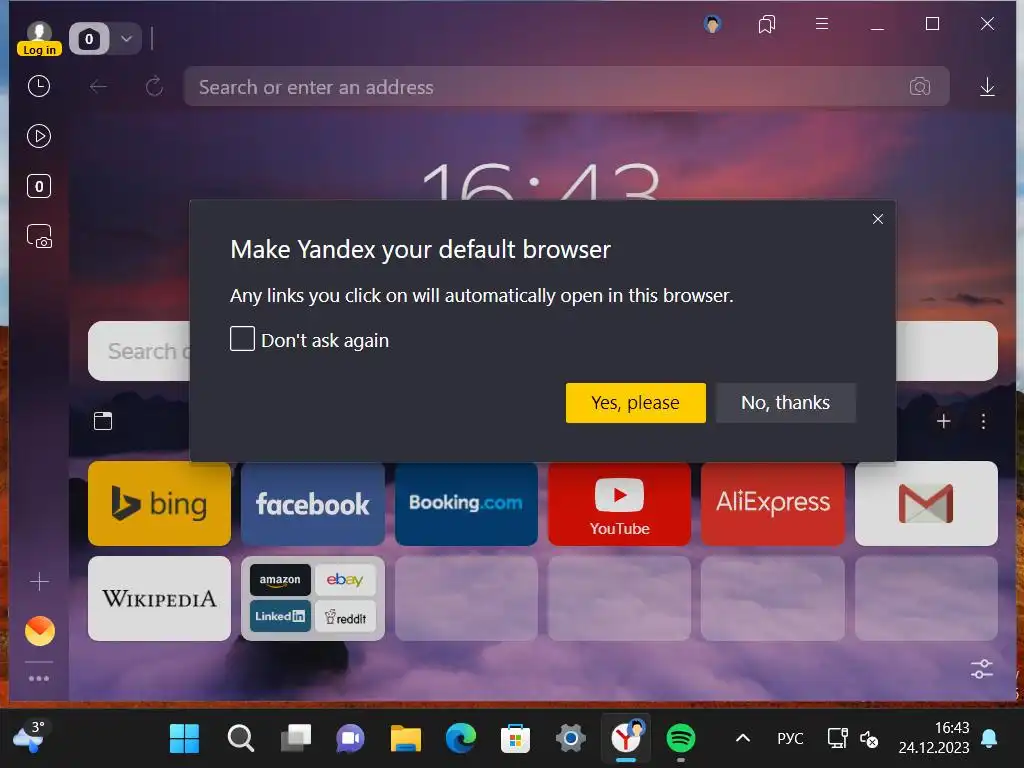Open the bookmarks icon

point(767,25)
